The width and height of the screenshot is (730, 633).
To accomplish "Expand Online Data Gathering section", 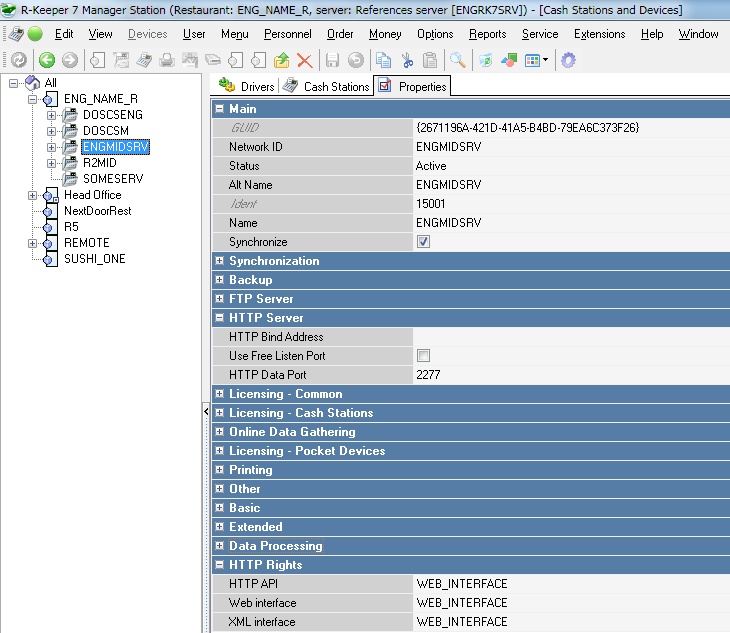I will 219,432.
